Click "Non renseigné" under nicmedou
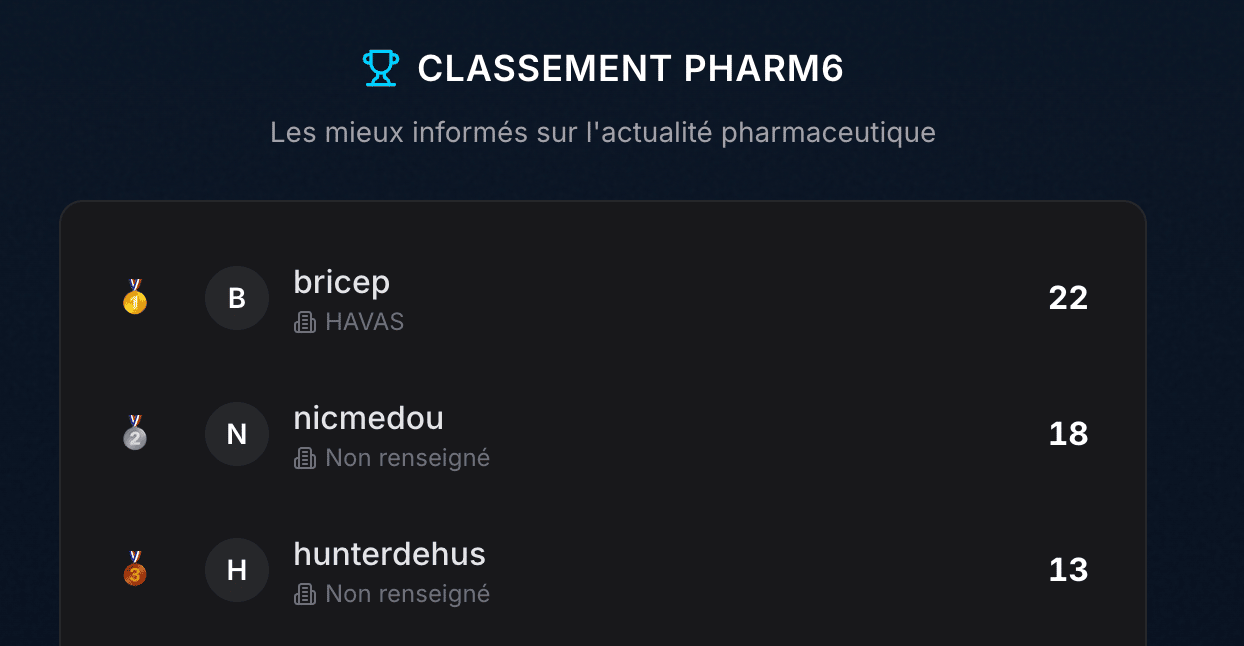This screenshot has height=646, width=1244. pyautogui.click(x=408, y=458)
